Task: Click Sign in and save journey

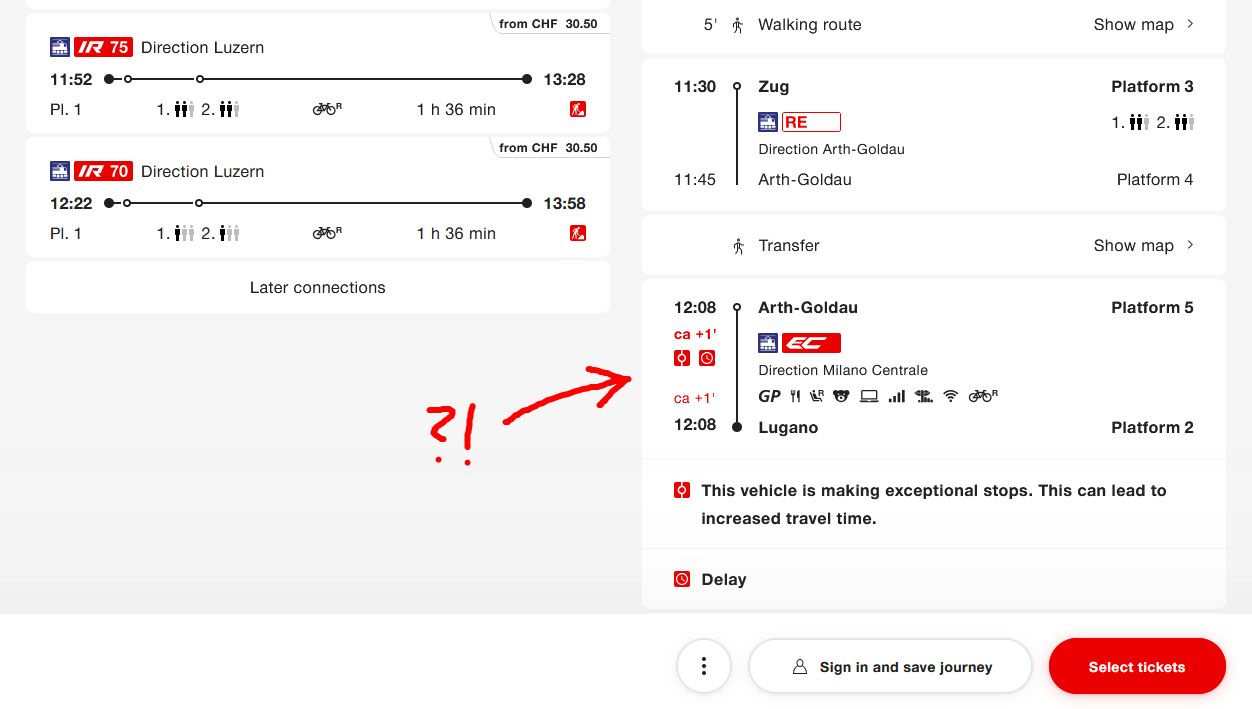Action: coord(890,667)
